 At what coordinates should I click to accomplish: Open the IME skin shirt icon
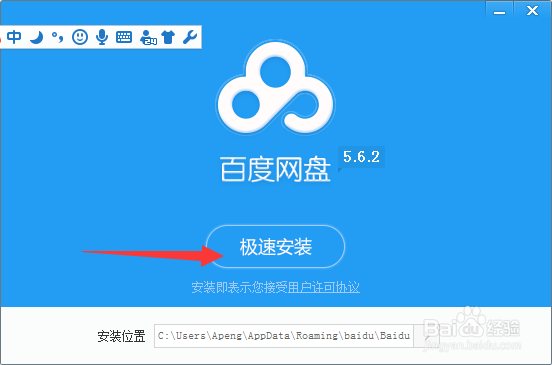168,37
